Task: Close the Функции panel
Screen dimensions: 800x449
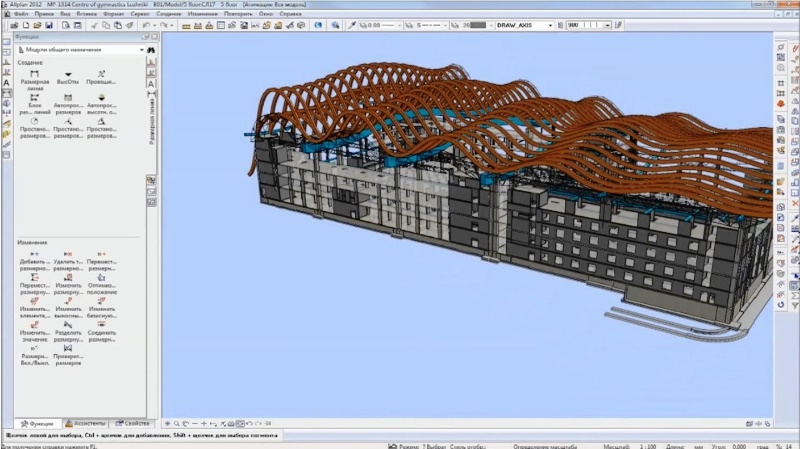Action: pos(155,37)
